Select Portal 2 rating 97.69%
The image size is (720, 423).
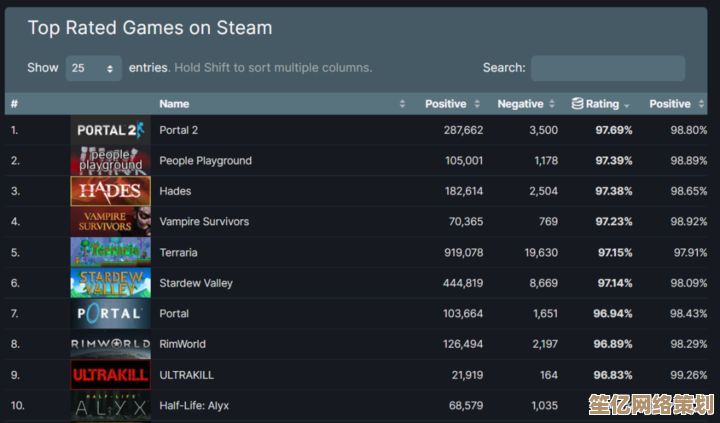point(613,130)
